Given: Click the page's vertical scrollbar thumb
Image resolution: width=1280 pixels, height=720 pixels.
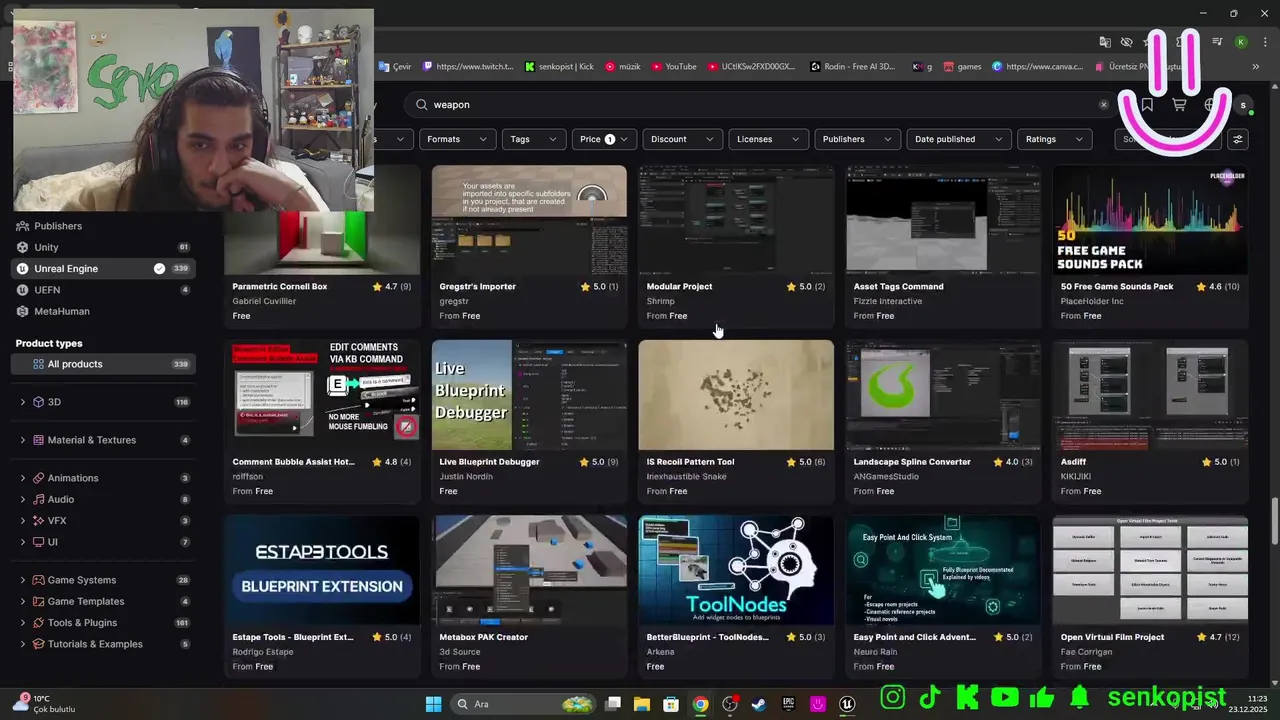Looking at the screenshot, I should click(x=1274, y=520).
